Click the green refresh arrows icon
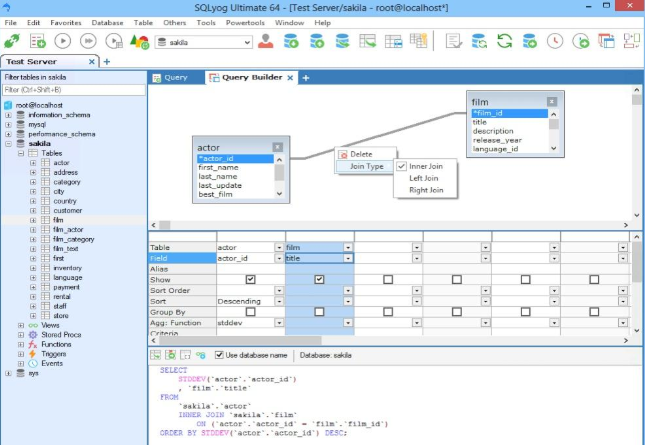 (504, 41)
